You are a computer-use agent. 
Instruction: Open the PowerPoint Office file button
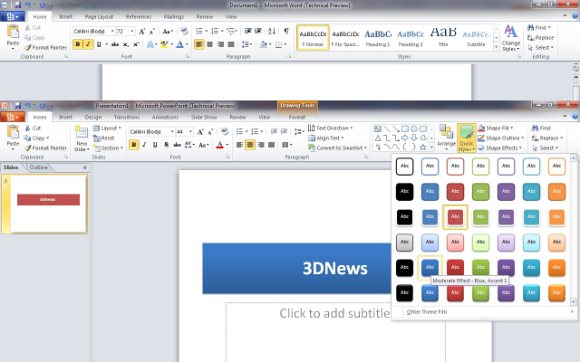coord(12,117)
